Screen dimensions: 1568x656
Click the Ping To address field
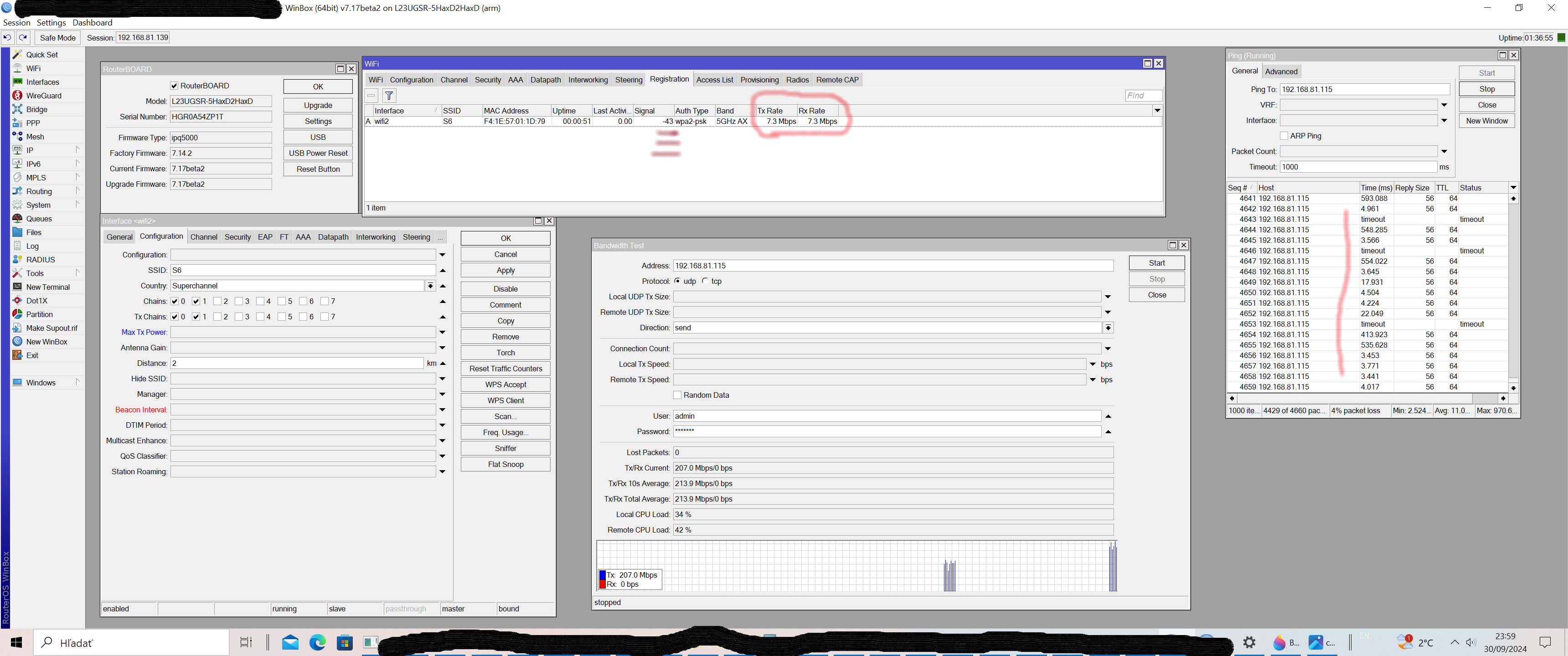pos(1363,89)
